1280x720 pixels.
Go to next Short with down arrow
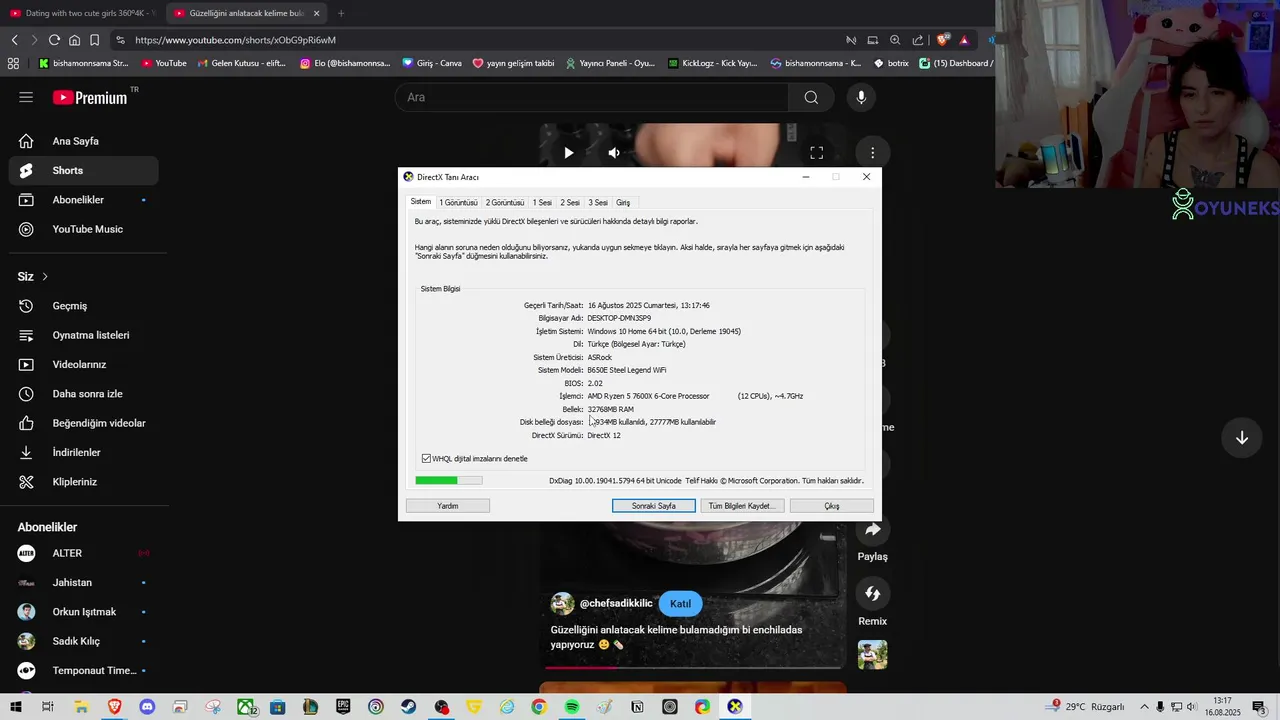pyautogui.click(x=1241, y=438)
